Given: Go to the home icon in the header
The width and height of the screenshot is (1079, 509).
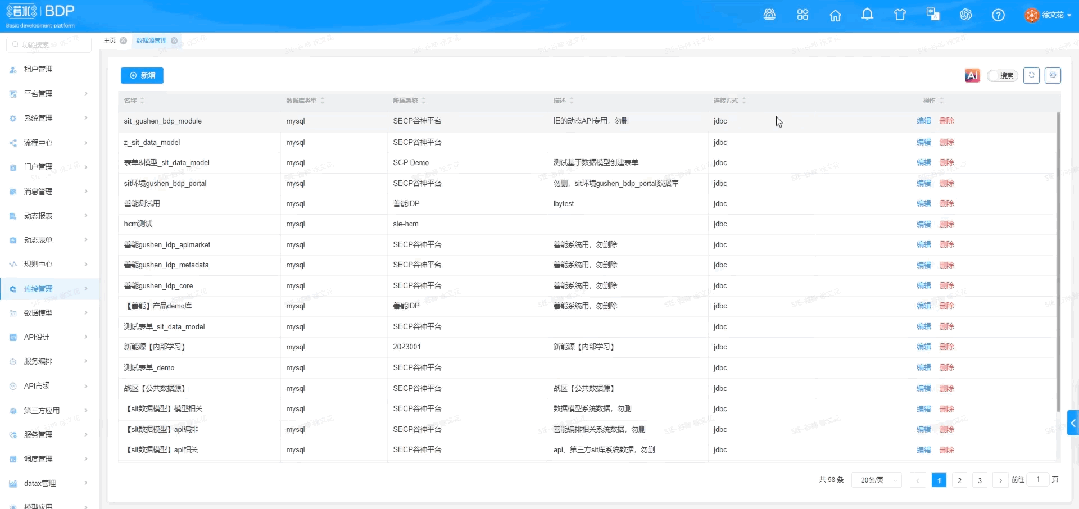Looking at the screenshot, I should click(835, 15).
